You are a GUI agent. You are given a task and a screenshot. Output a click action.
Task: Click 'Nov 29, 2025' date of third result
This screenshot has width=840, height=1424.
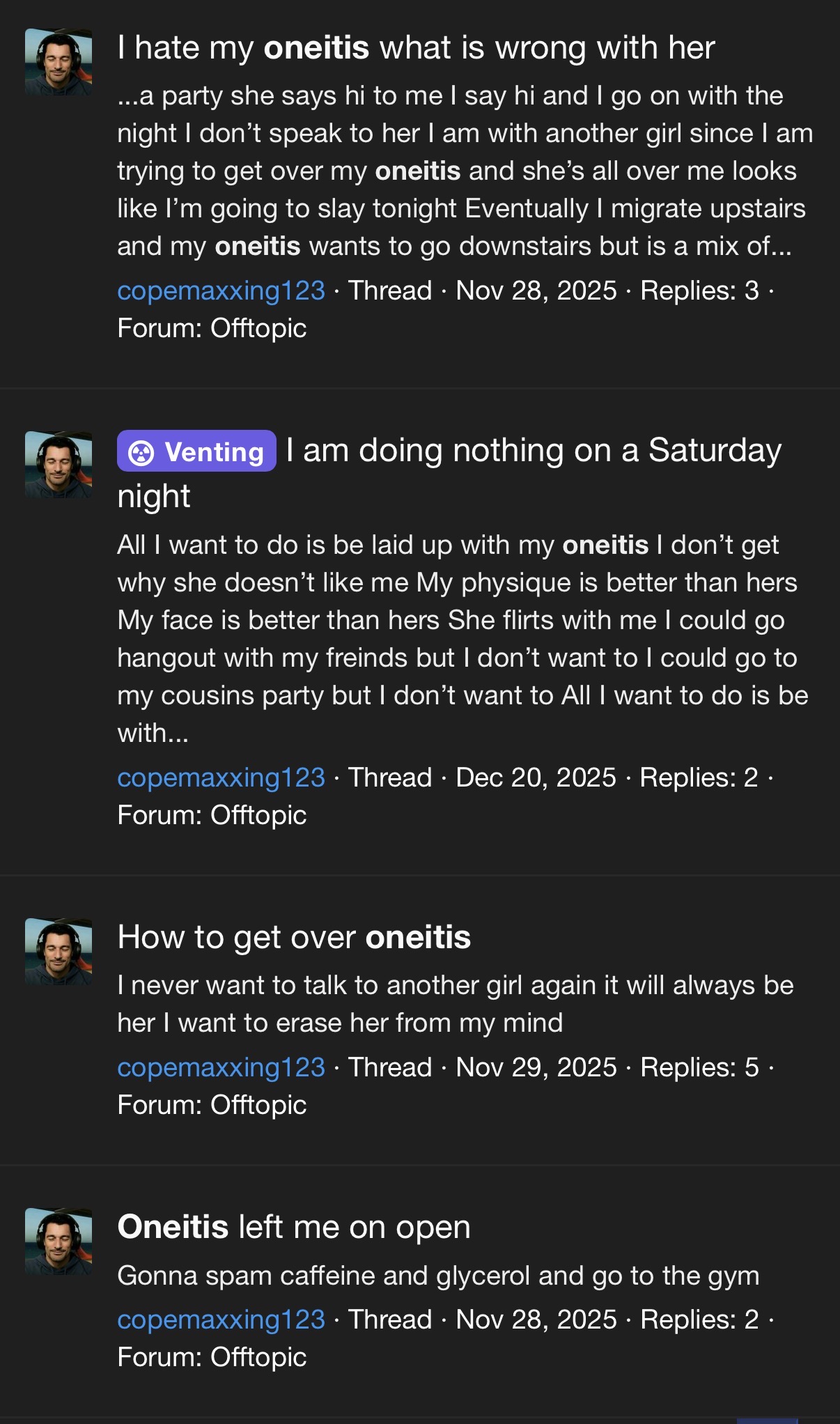coord(536,1067)
